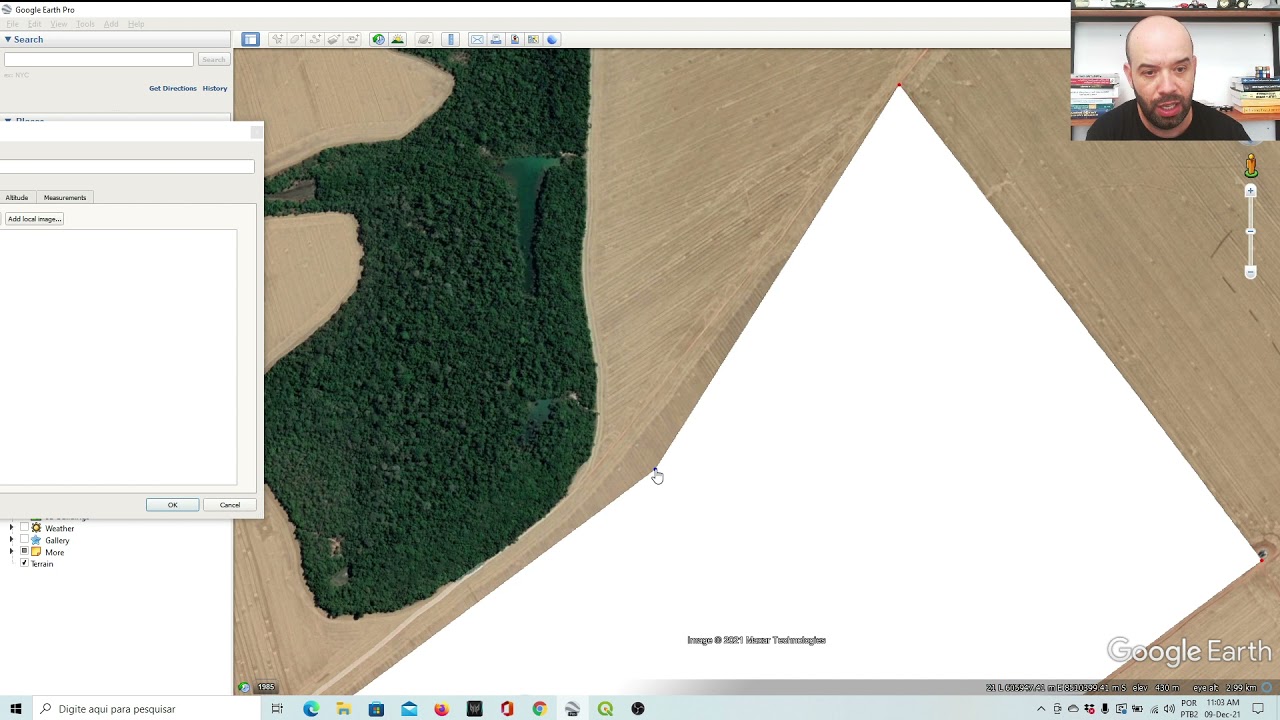Select the Add Polygon tool

296,39
